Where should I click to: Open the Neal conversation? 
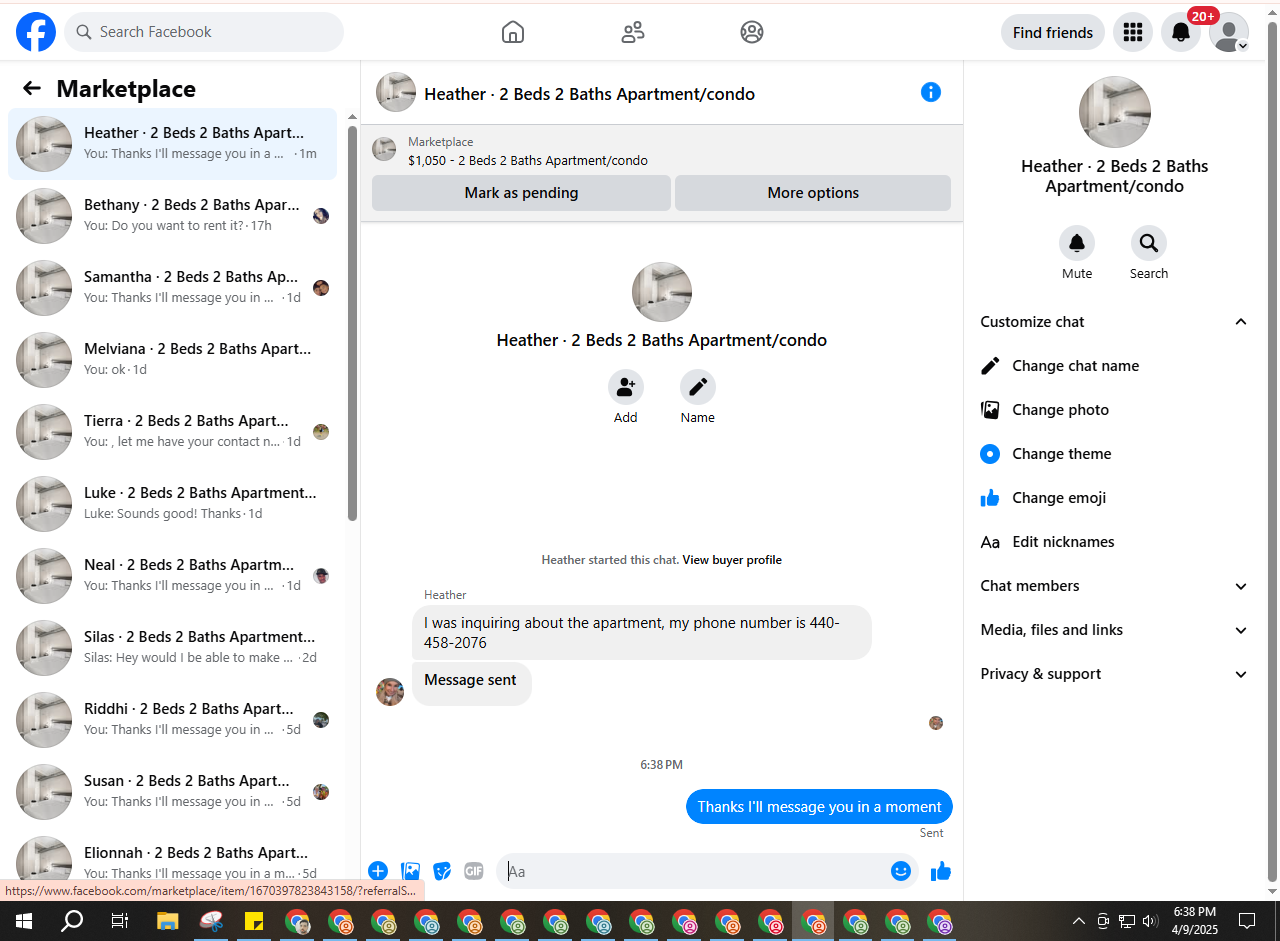point(172,576)
